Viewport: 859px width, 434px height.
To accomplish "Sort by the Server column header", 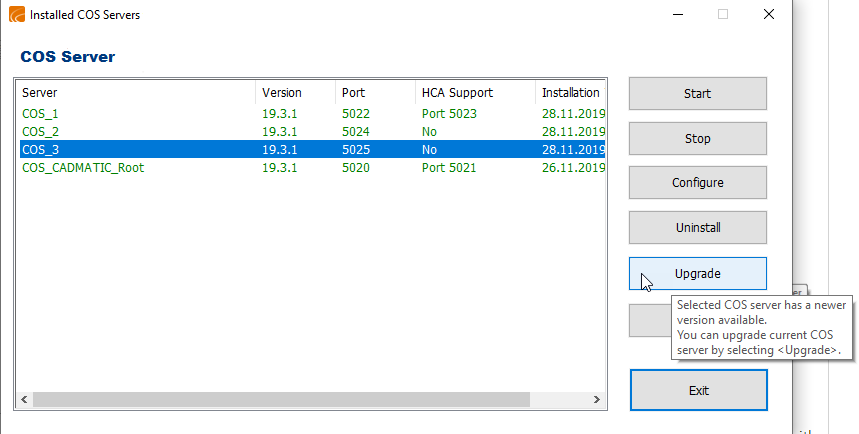I will pyautogui.click(x=135, y=93).
